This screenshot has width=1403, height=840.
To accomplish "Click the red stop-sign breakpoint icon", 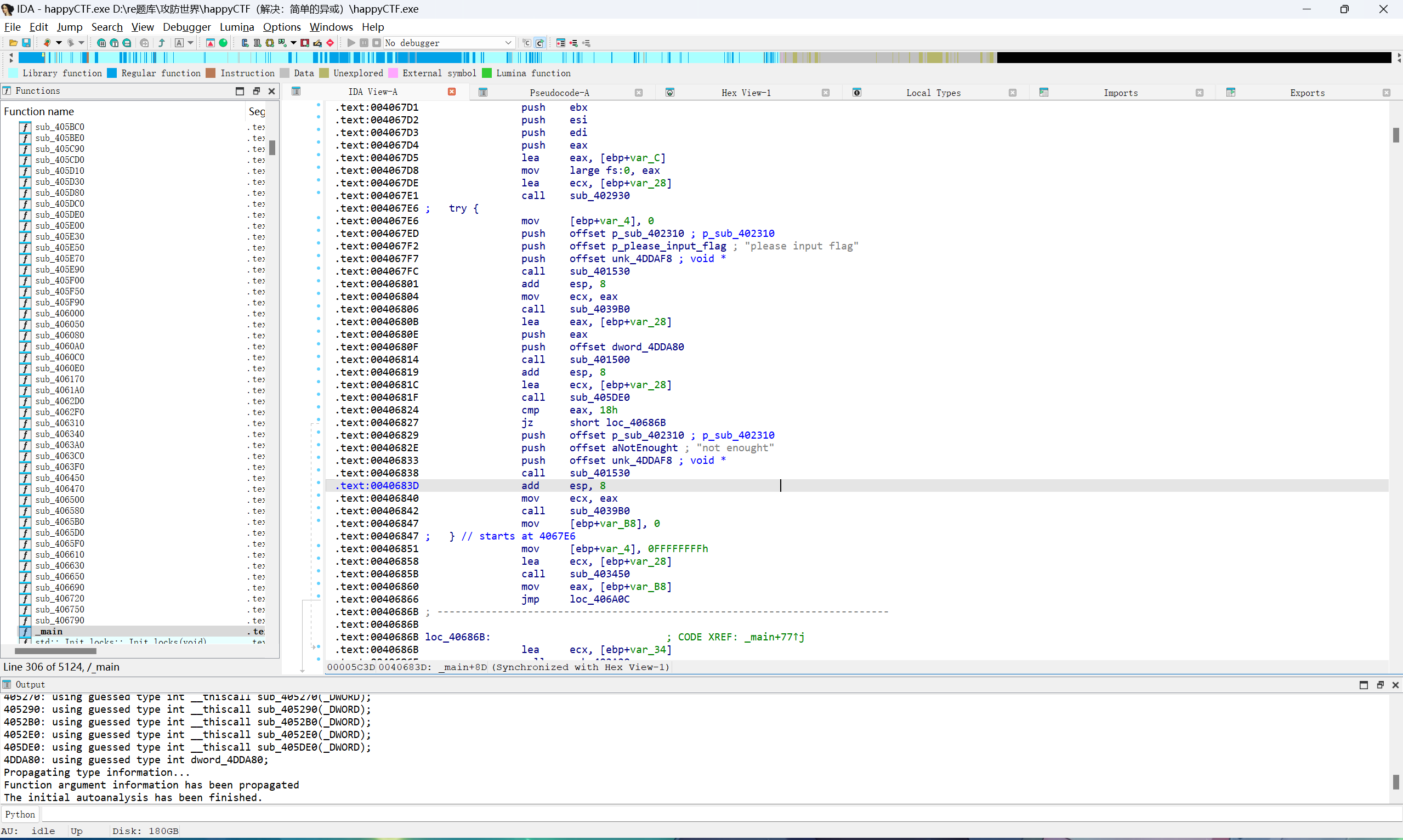I will tap(330, 43).
